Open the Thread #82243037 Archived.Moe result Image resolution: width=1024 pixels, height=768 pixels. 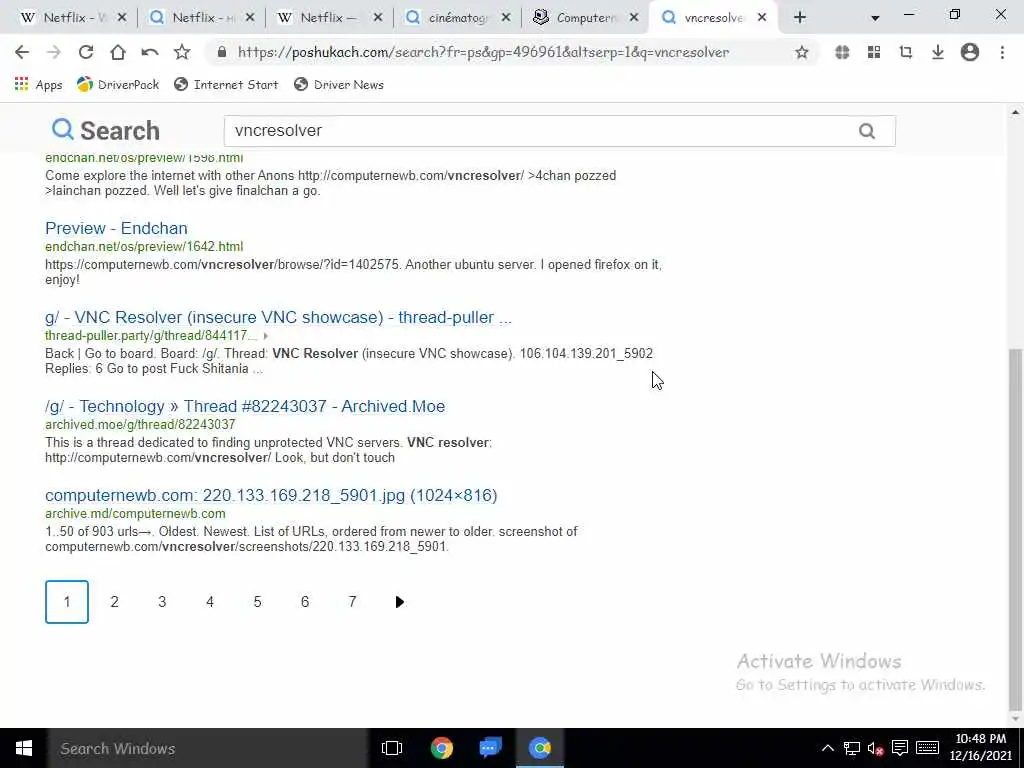tap(245, 406)
